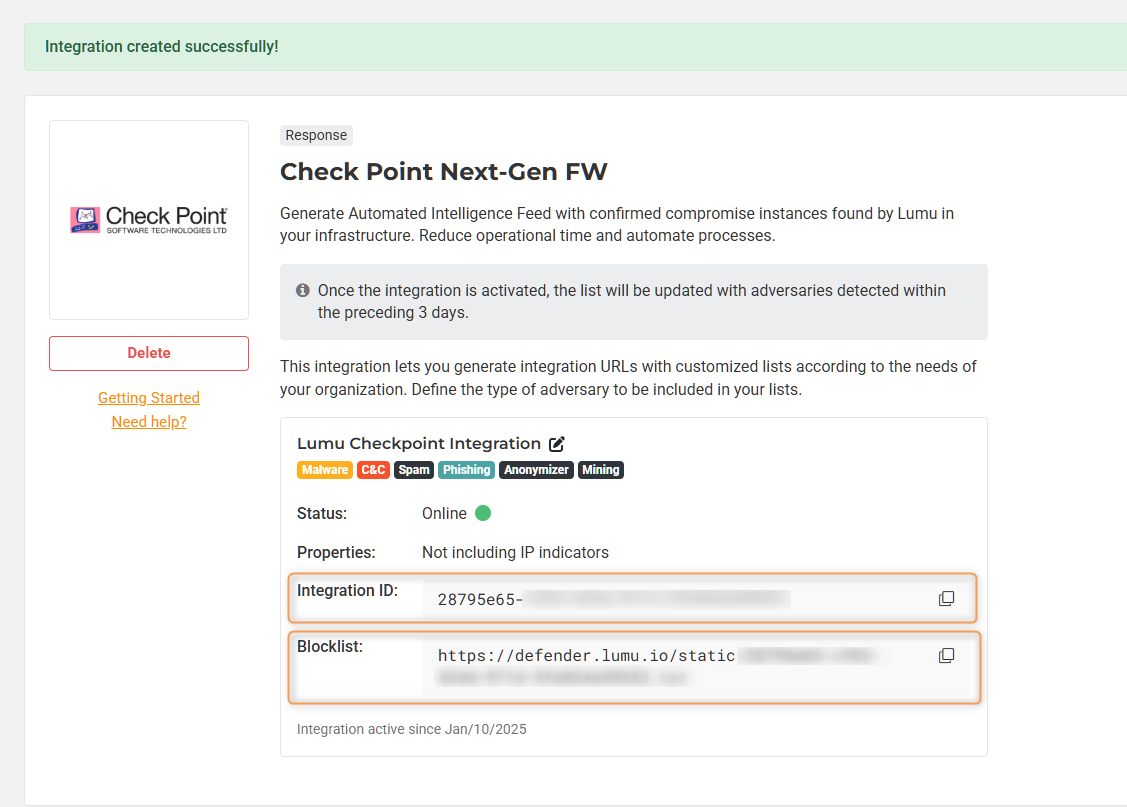Click the info icon in the gray notice
The height and width of the screenshot is (807, 1127).
click(x=303, y=291)
